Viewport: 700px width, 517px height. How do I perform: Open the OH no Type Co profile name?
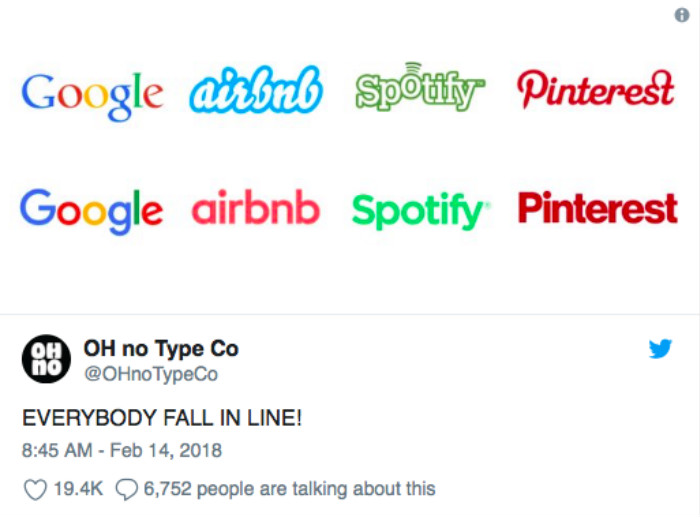[160, 349]
